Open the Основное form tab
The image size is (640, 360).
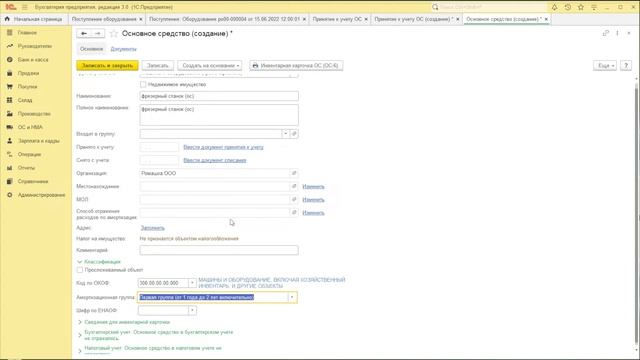click(x=91, y=49)
